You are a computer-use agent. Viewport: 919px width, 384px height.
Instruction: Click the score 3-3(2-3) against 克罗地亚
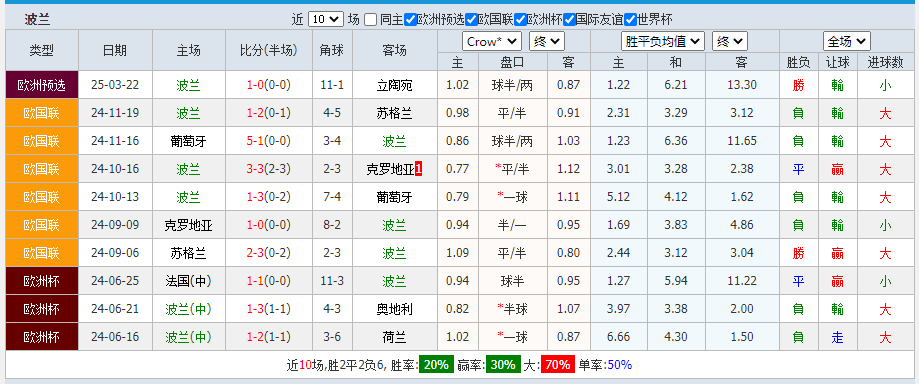(268, 169)
